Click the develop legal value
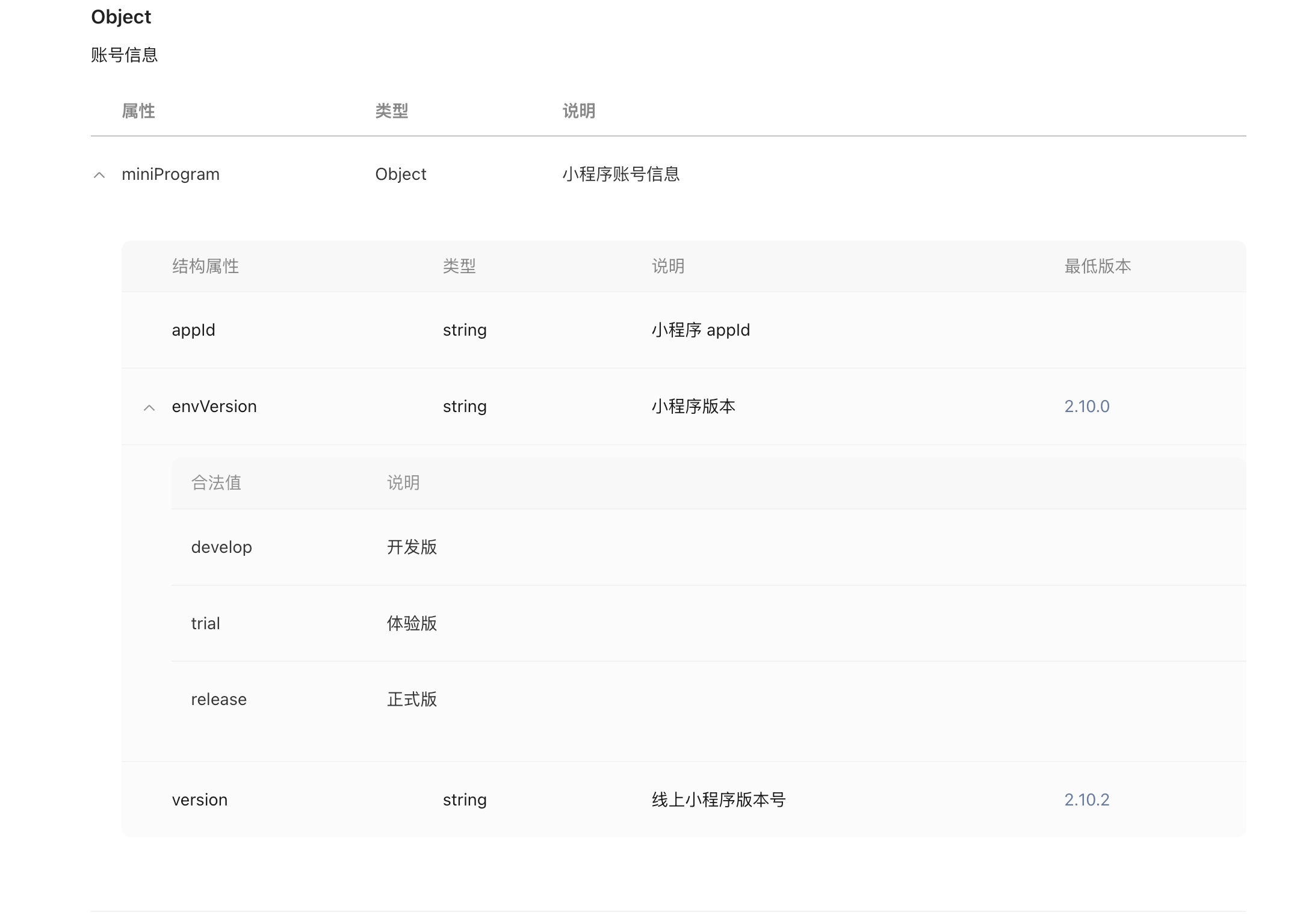 221,547
